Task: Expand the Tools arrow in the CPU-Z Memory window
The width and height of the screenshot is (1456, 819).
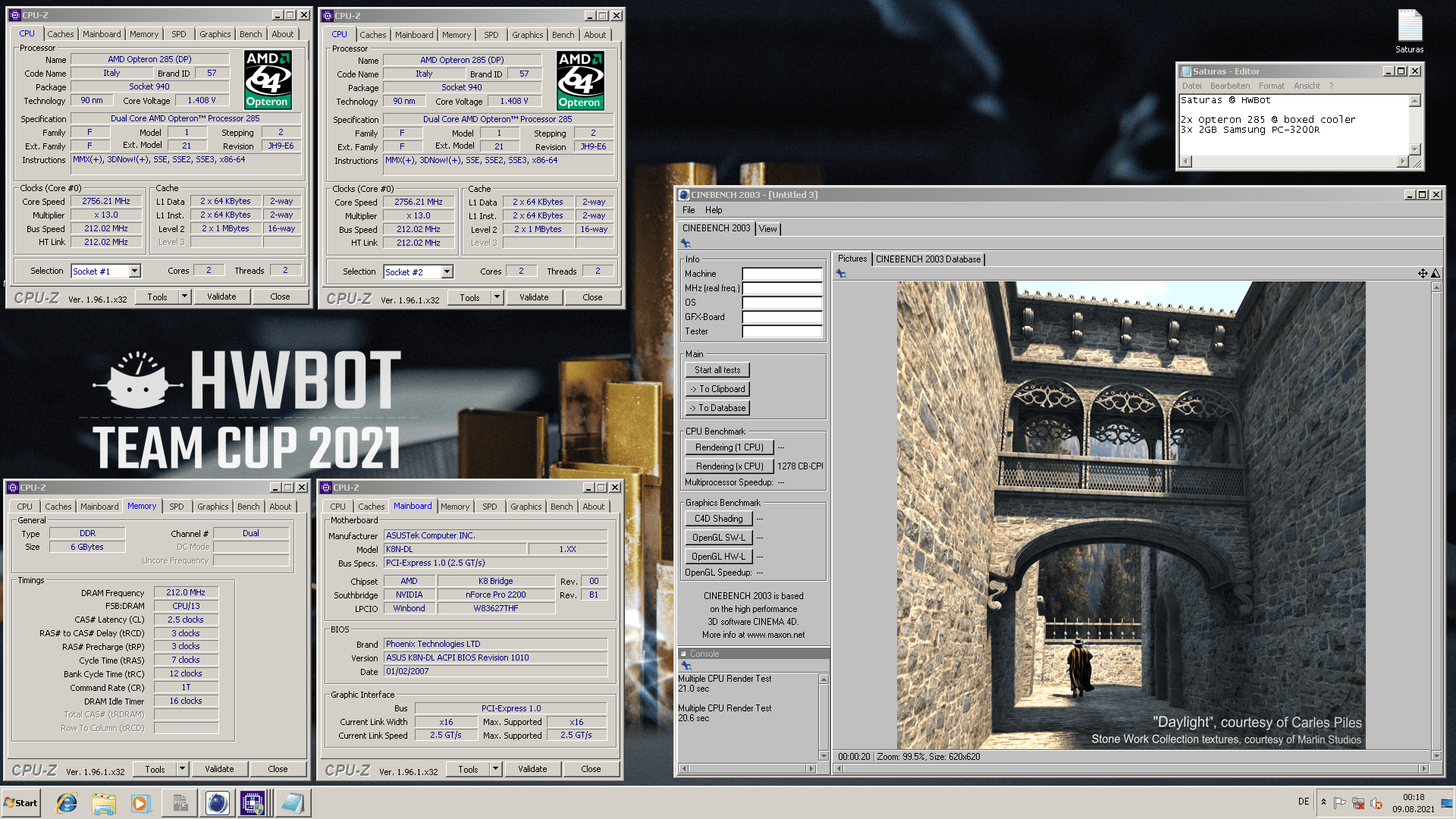Action: pyautogui.click(x=182, y=769)
